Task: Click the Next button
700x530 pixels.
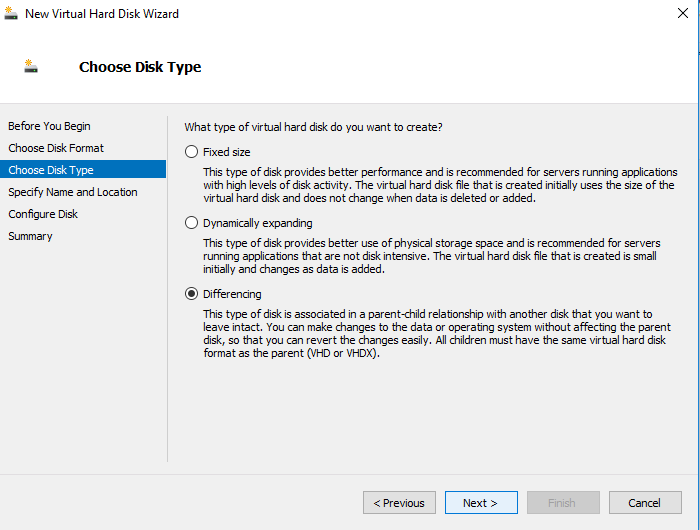Action: [x=481, y=503]
